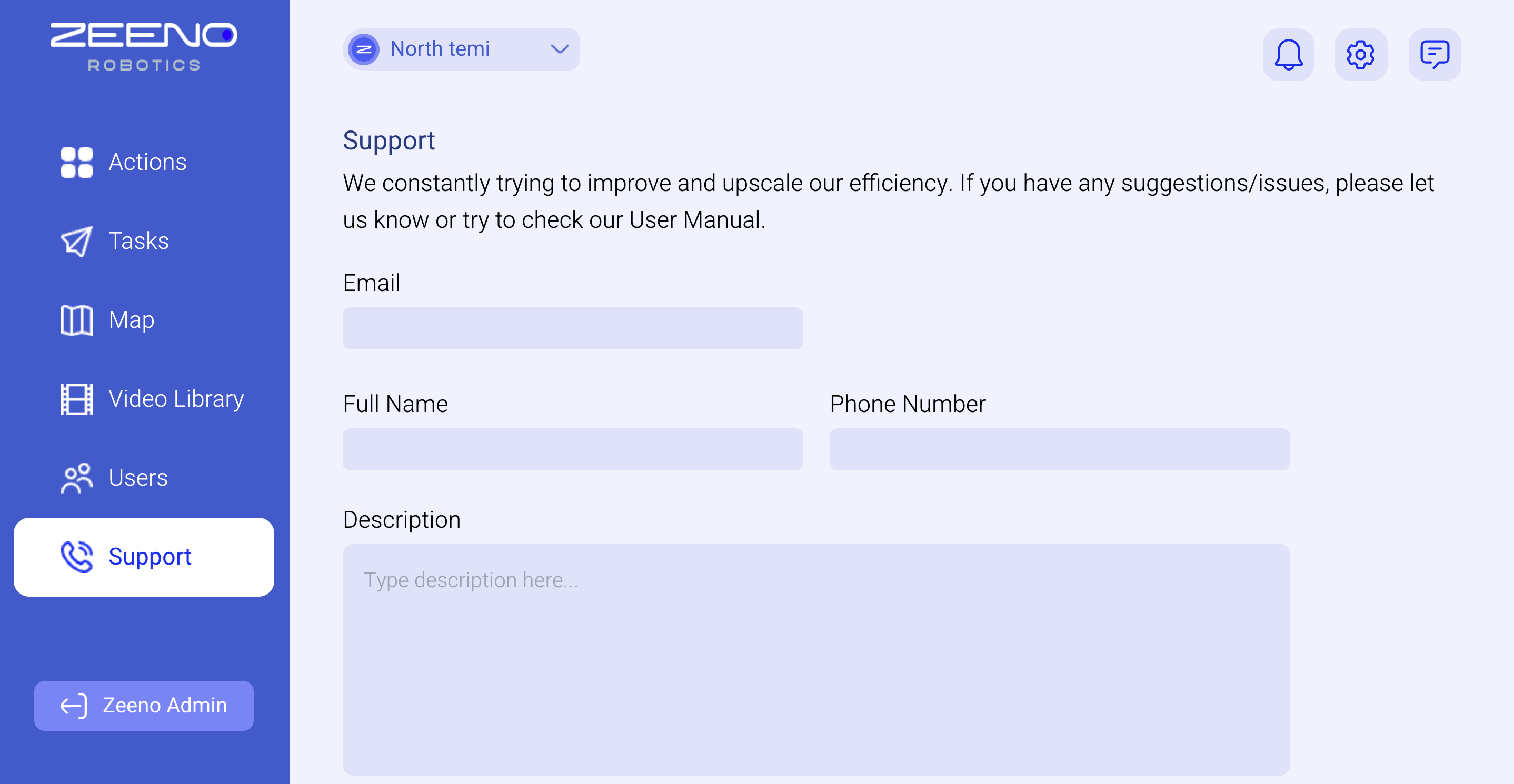This screenshot has width=1514, height=784.
Task: Expand the North temi robot dropdown
Action: [460, 49]
